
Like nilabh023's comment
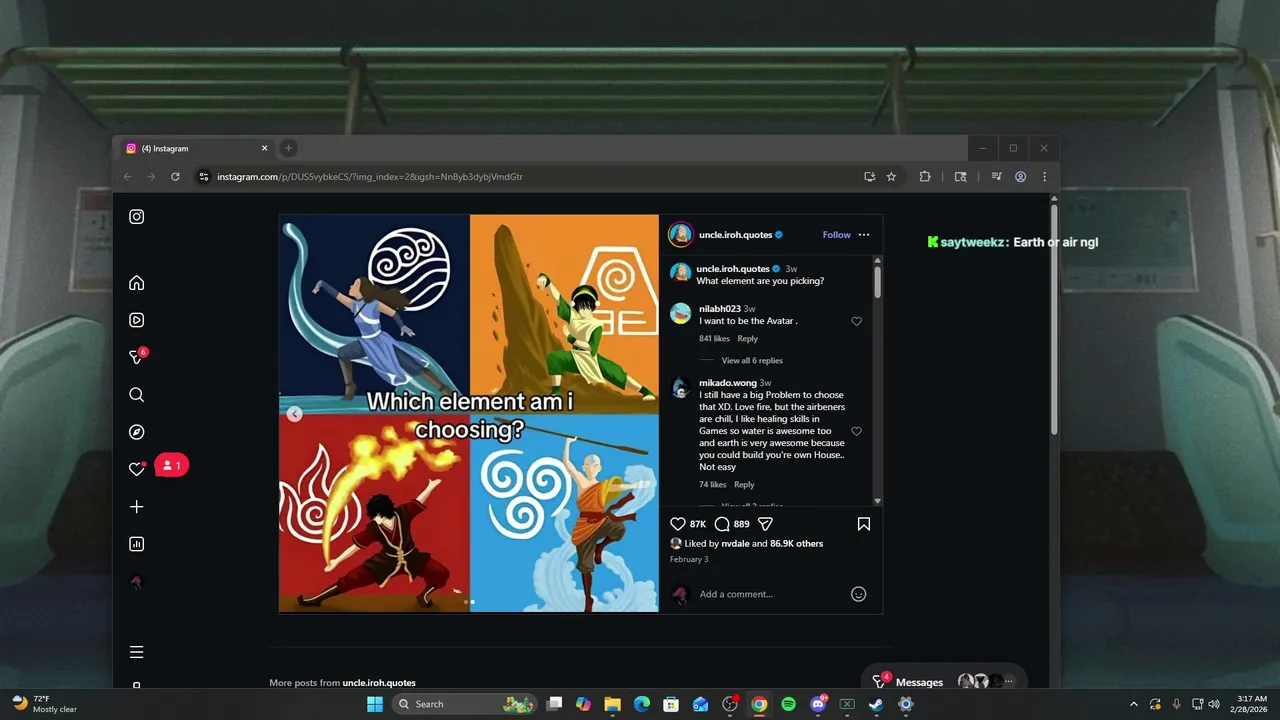pyautogui.click(x=856, y=321)
